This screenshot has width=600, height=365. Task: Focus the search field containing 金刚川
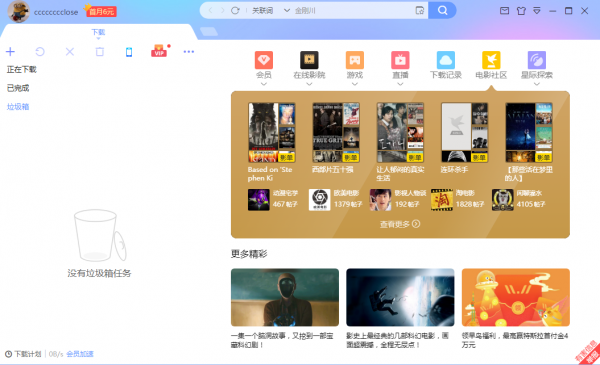point(352,11)
